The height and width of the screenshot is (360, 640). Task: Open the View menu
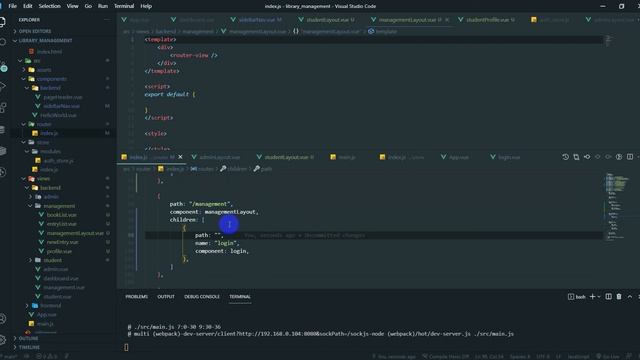click(72, 6)
